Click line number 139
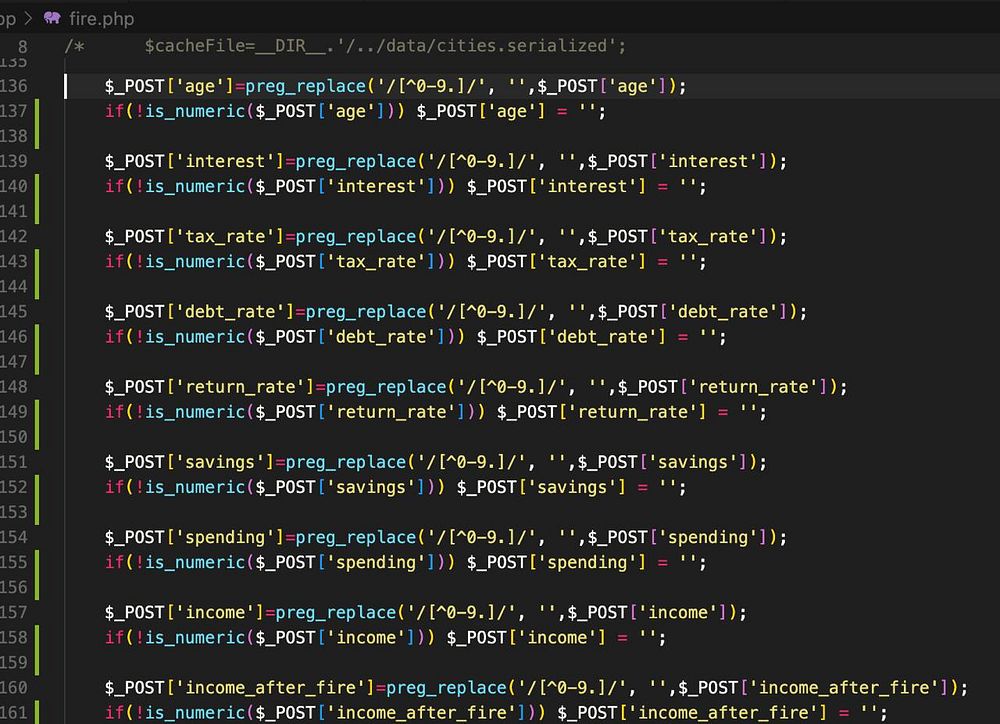1000x724 pixels. coord(14,161)
